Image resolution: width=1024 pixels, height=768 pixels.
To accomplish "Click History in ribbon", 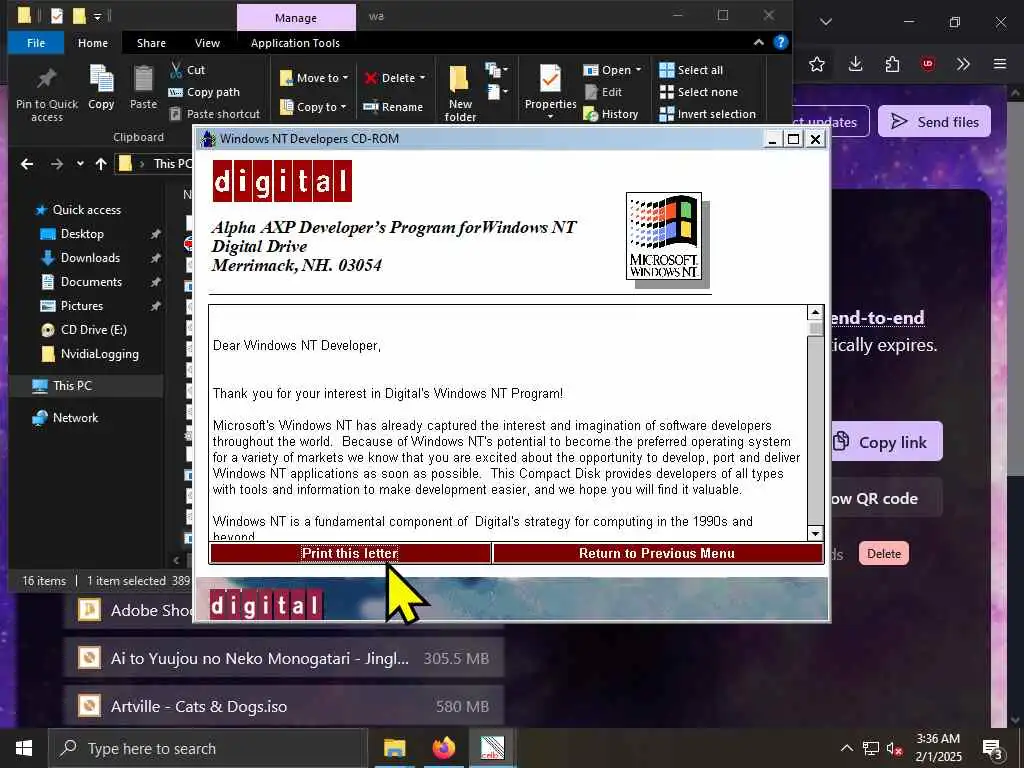I will (611, 114).
